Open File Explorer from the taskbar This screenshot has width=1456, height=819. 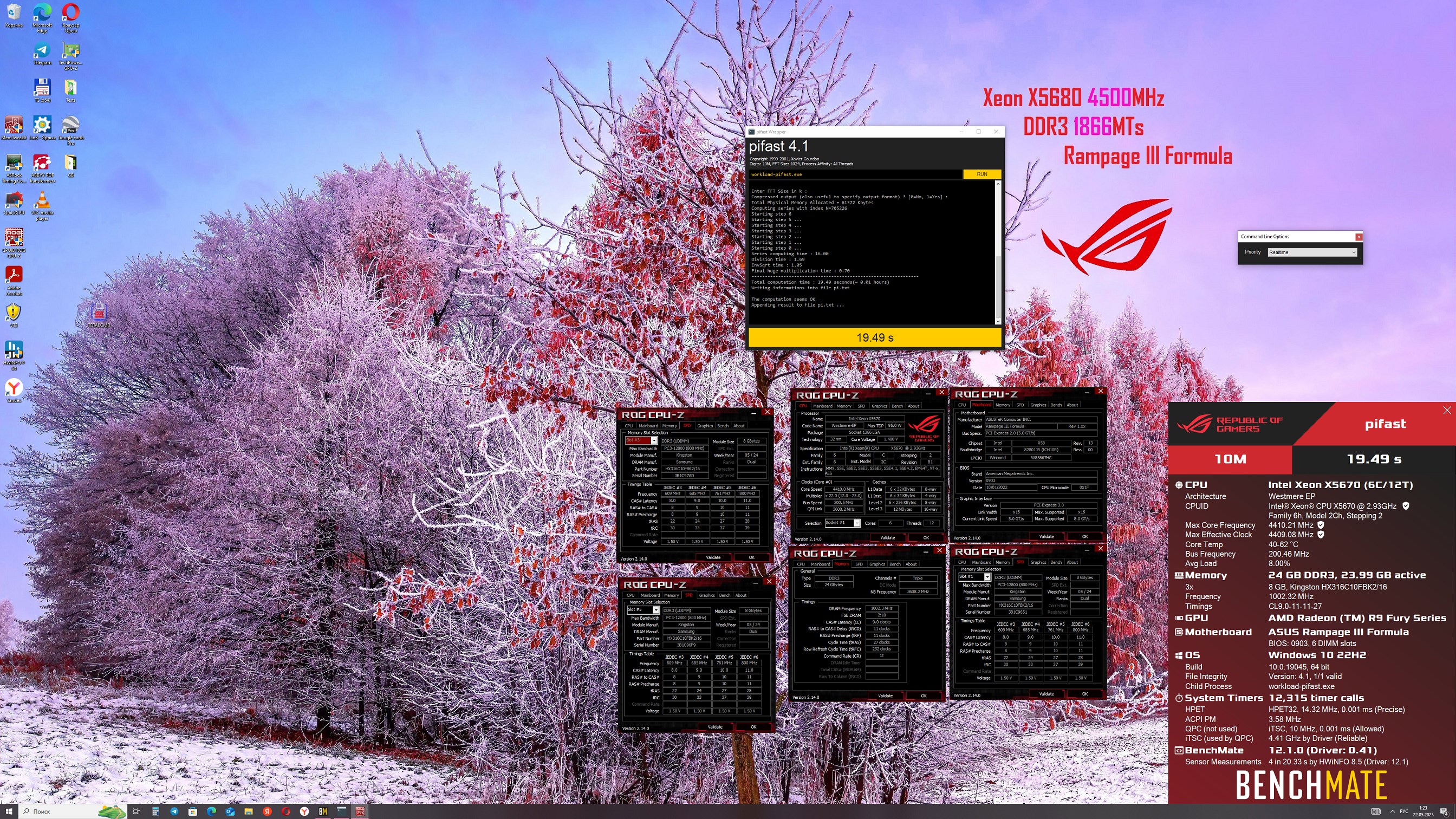[248, 811]
